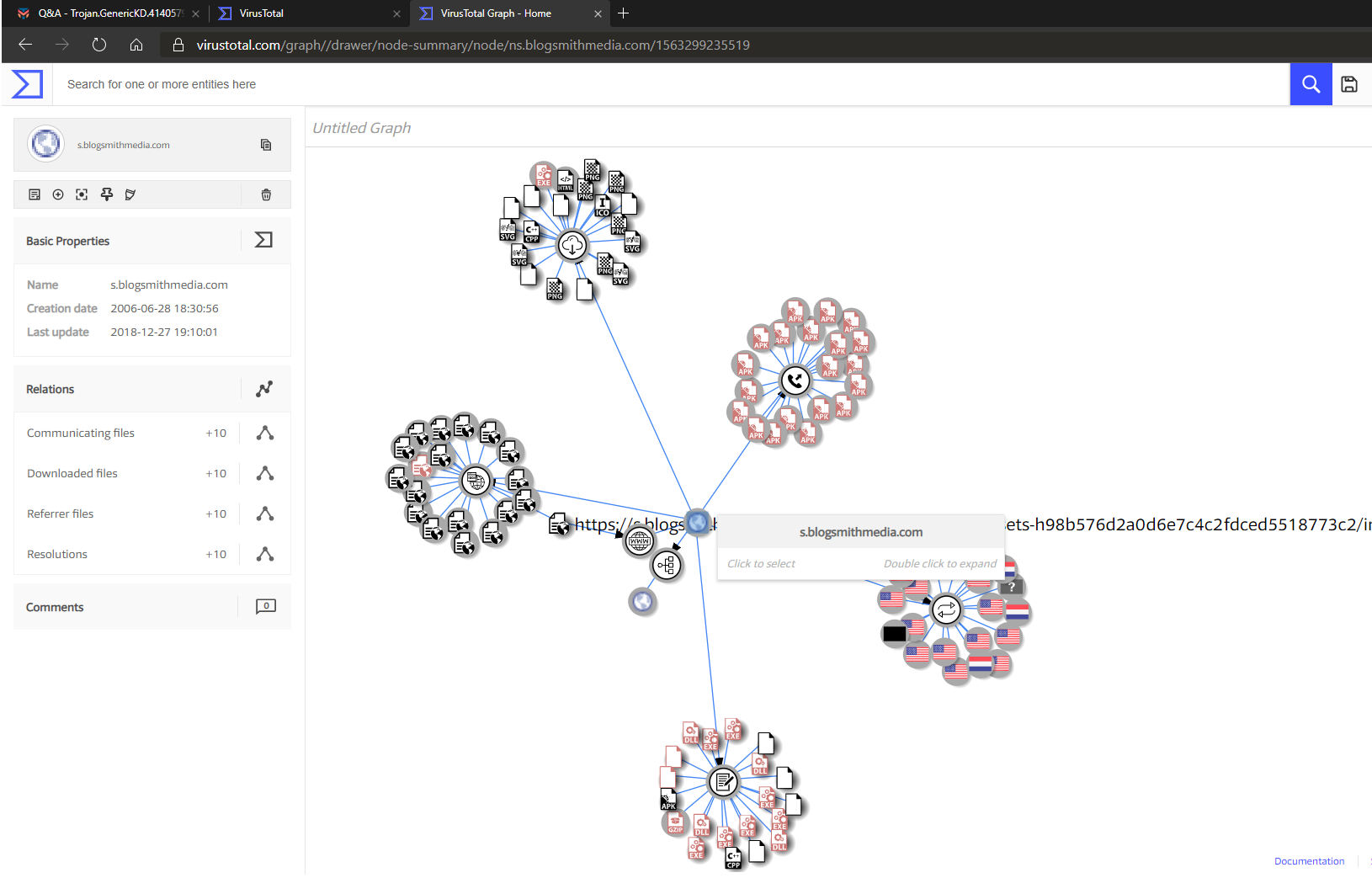Open the VirusTotal report icon in Basic Properties
The width and height of the screenshot is (1372, 878).
point(263,240)
